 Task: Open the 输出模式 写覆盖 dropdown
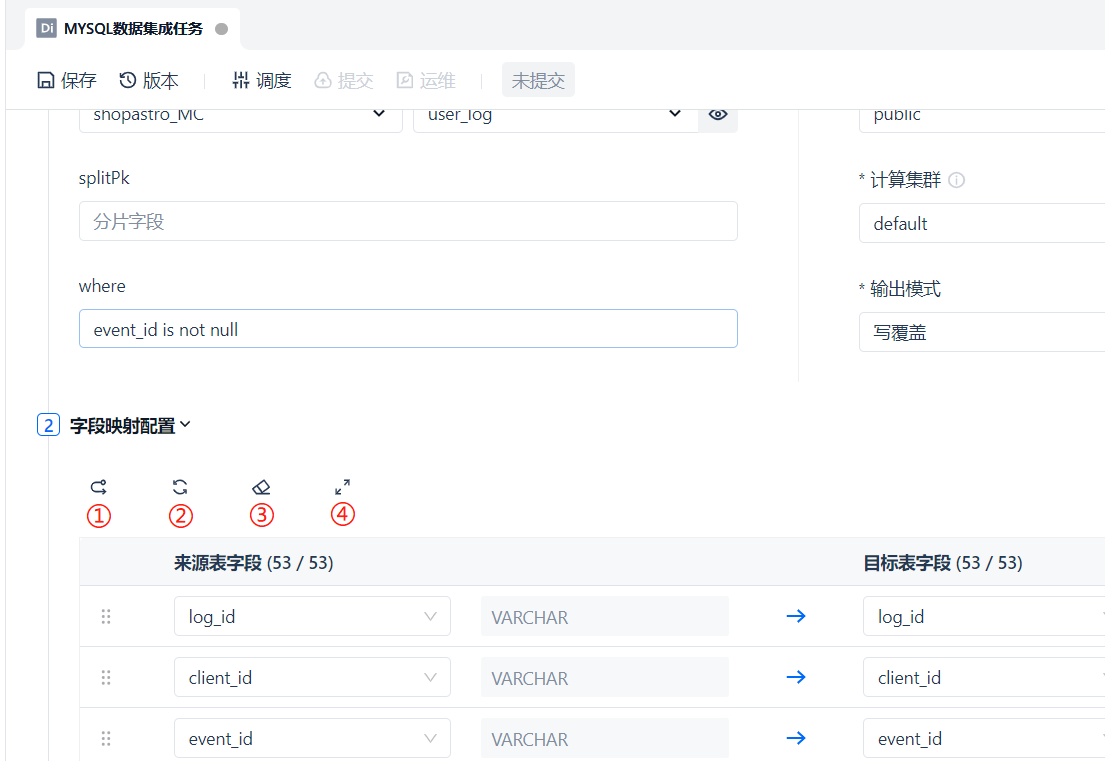click(980, 332)
